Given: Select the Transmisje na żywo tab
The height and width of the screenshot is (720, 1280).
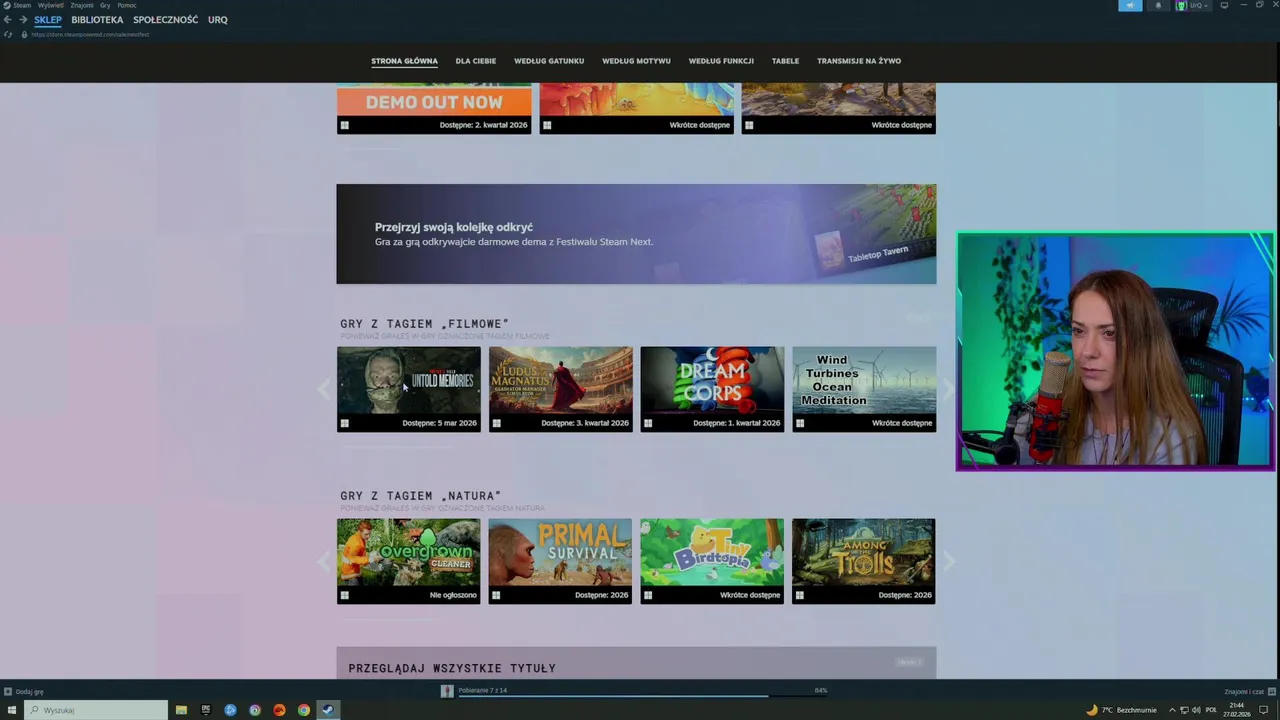Looking at the screenshot, I should click(x=859, y=61).
